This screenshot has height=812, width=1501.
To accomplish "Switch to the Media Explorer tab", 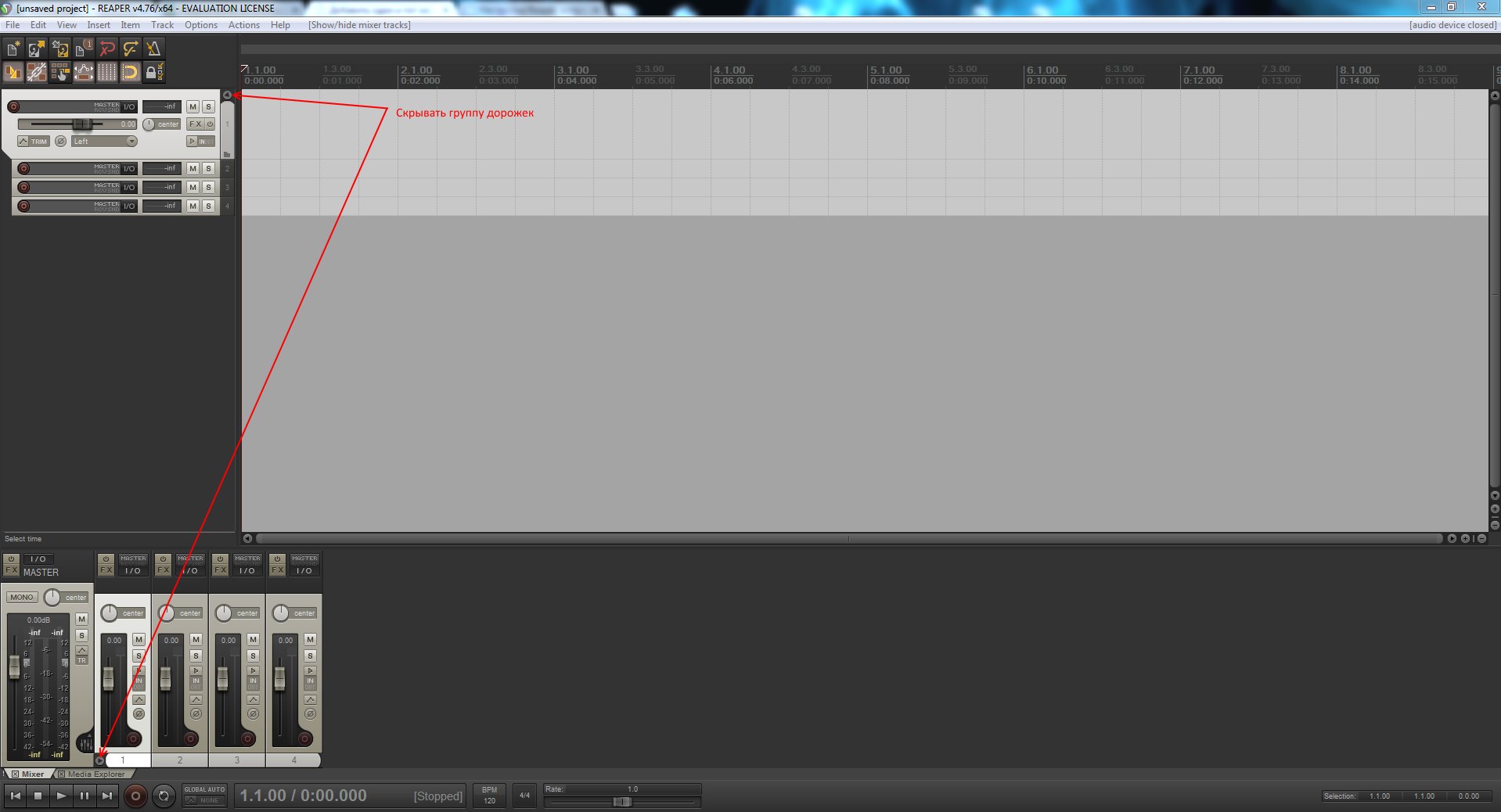I will click(x=95, y=774).
